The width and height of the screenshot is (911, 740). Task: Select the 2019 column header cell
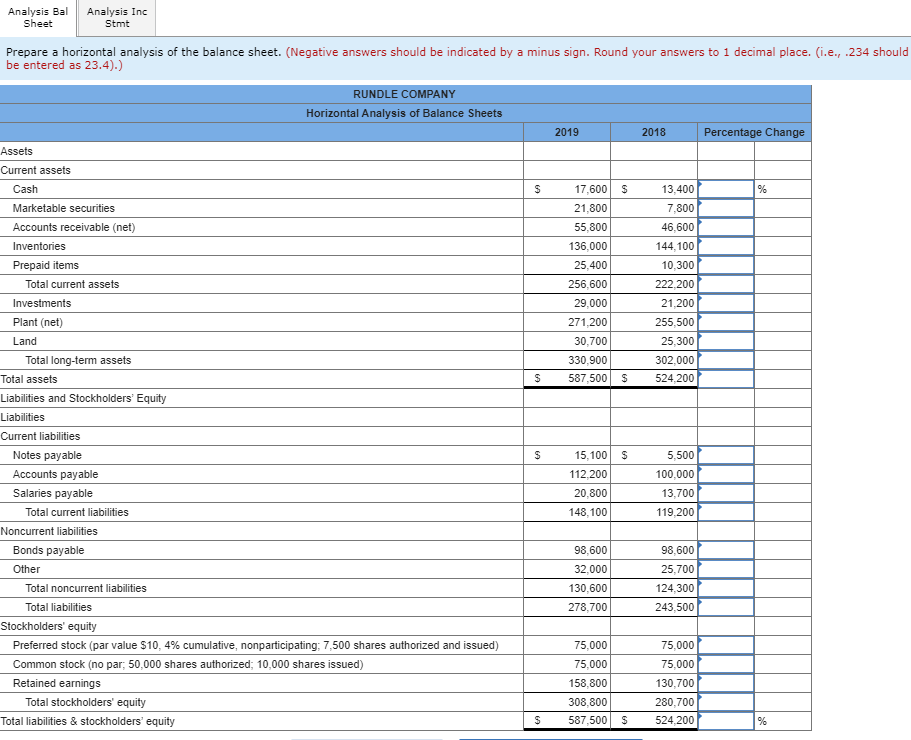pos(565,131)
